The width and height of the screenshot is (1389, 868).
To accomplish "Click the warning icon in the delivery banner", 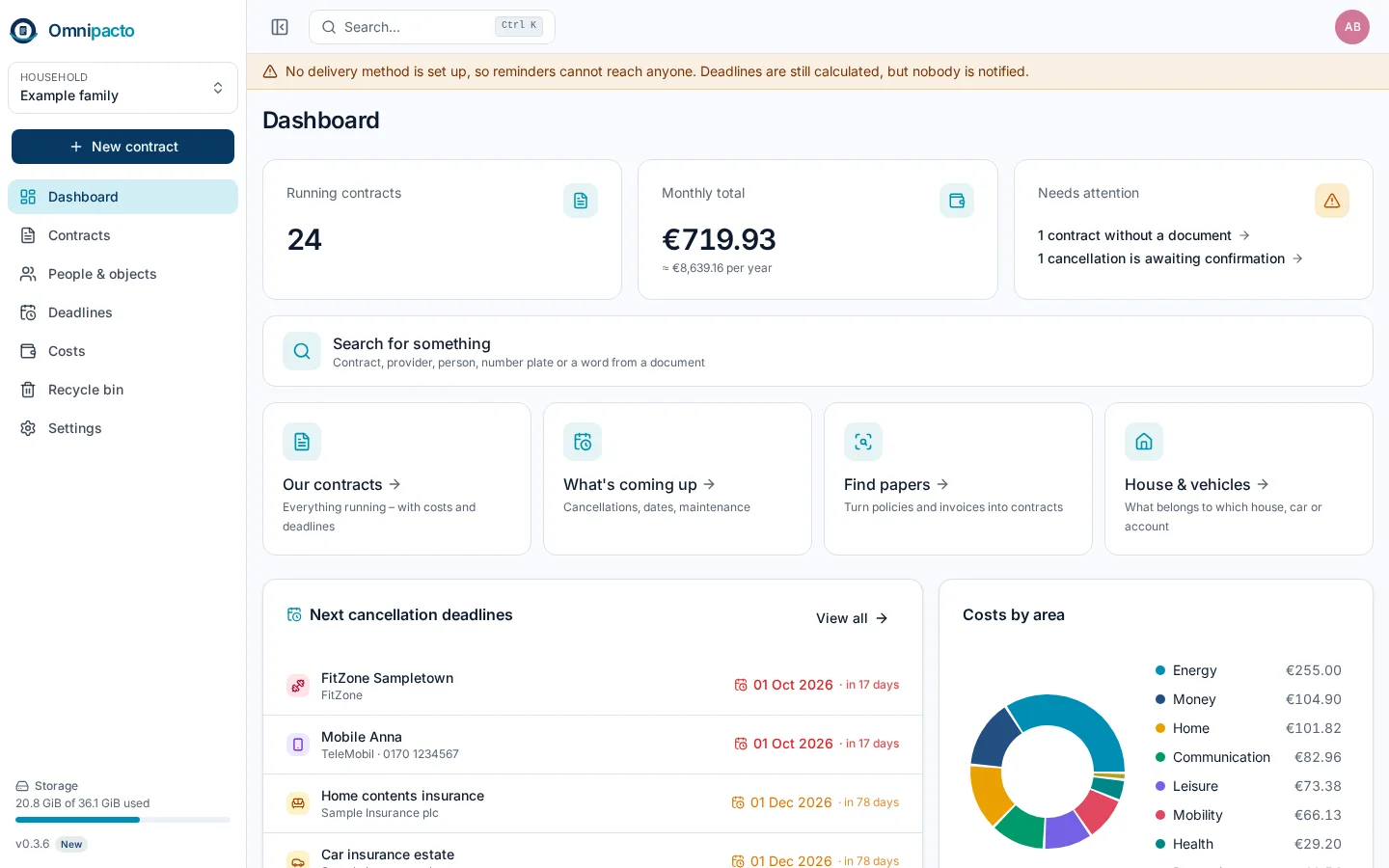I will click(x=270, y=71).
